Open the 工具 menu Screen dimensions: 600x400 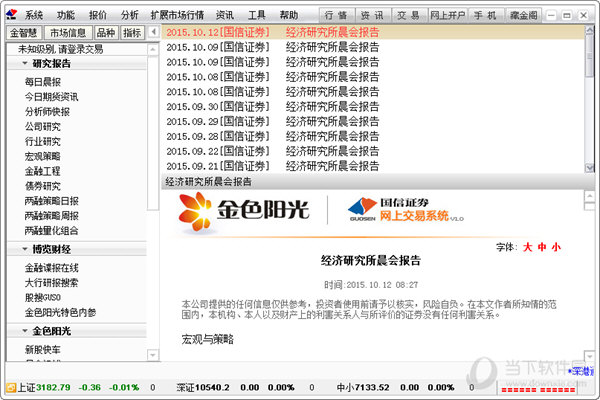click(x=256, y=15)
